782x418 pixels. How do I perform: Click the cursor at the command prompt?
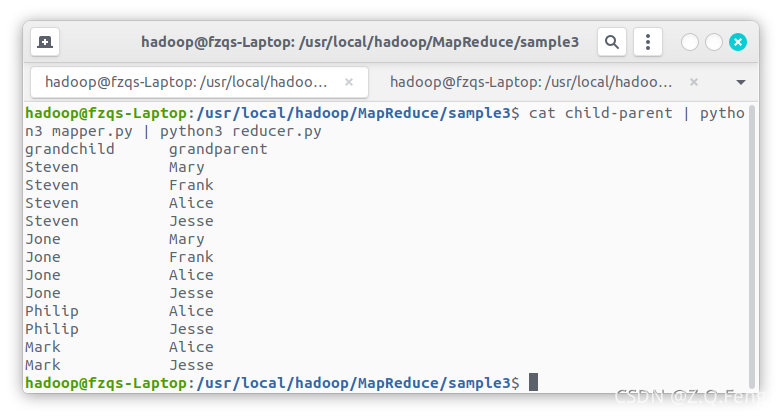tap(533, 383)
